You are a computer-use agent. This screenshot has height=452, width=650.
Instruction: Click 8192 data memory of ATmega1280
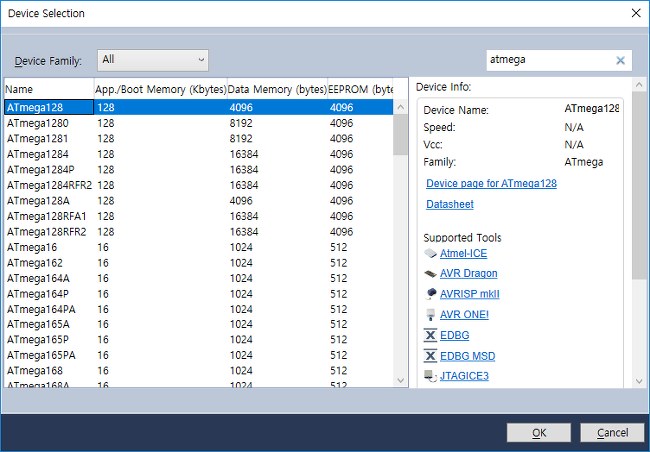click(241, 123)
